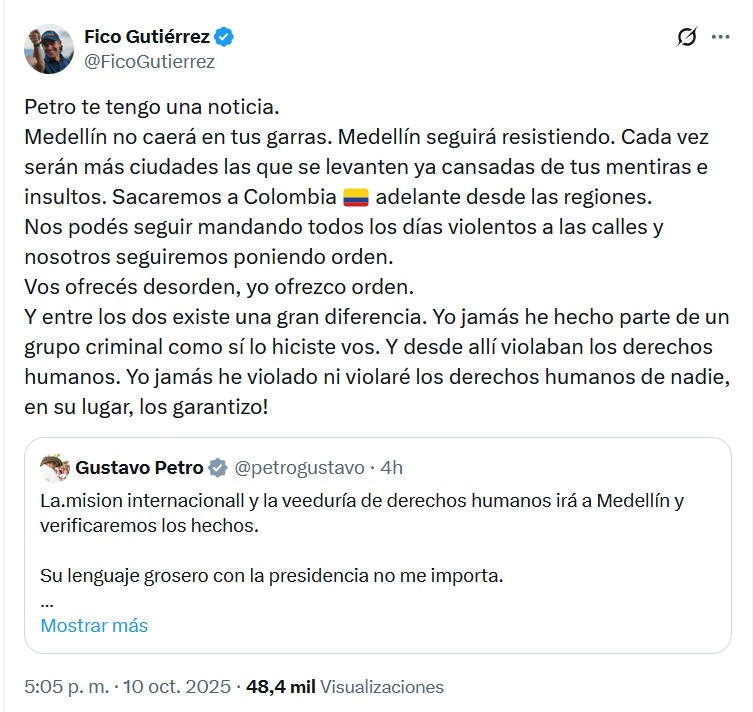
Task: Click quoted line 'Su lenguaje grosero con la presidencia'
Action: [271, 576]
